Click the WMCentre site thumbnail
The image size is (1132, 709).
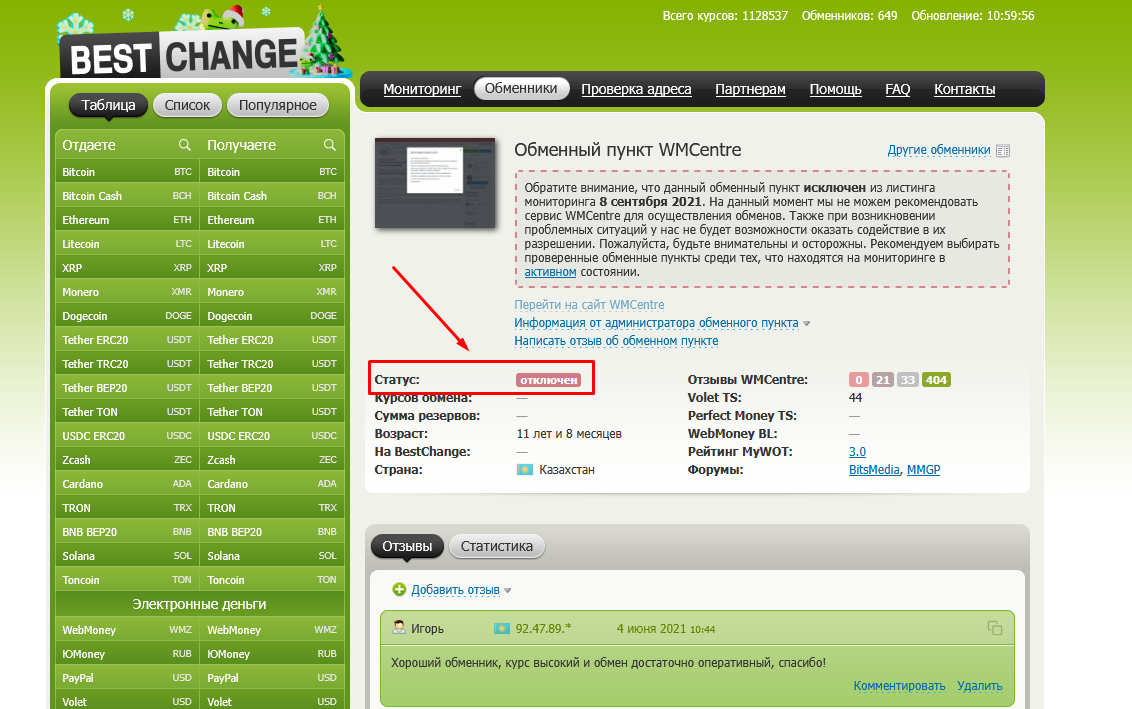[x=435, y=183]
